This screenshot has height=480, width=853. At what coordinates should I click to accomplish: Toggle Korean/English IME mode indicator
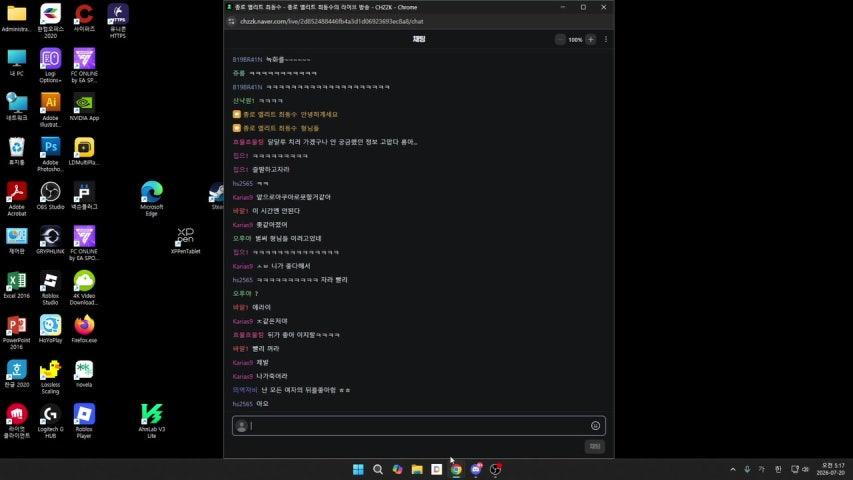[778, 469]
